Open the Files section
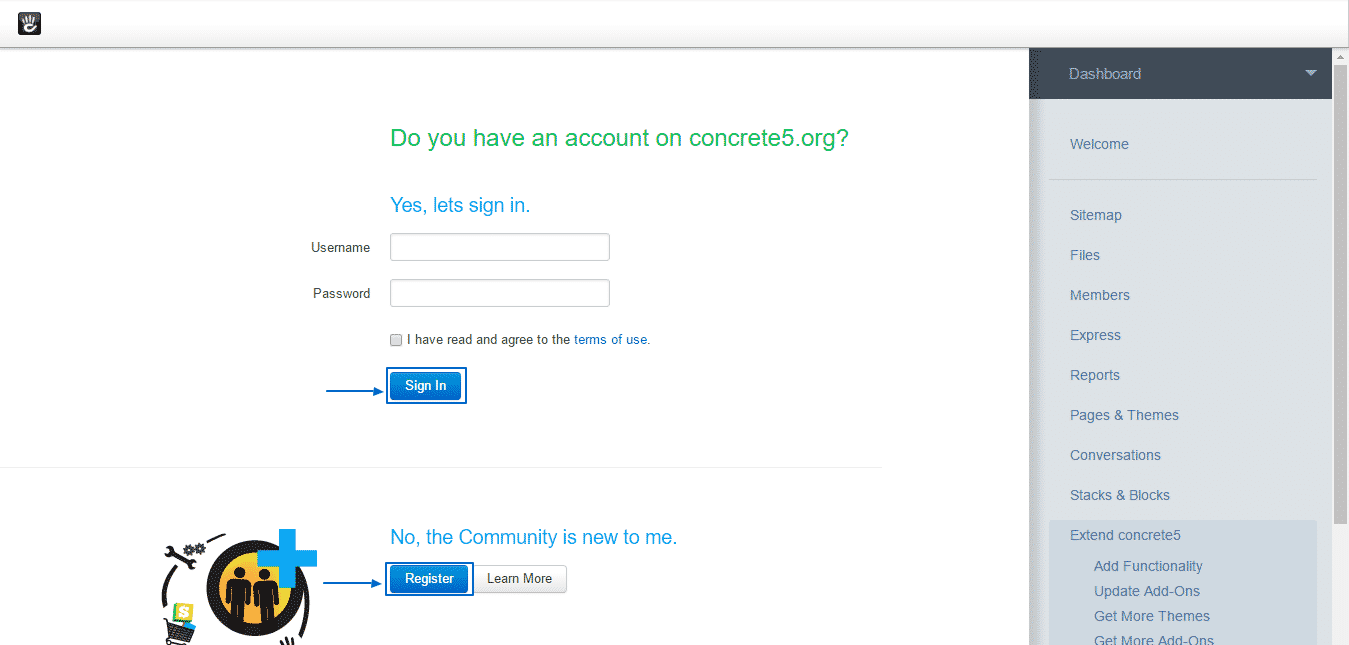This screenshot has width=1349, height=645. point(1085,255)
